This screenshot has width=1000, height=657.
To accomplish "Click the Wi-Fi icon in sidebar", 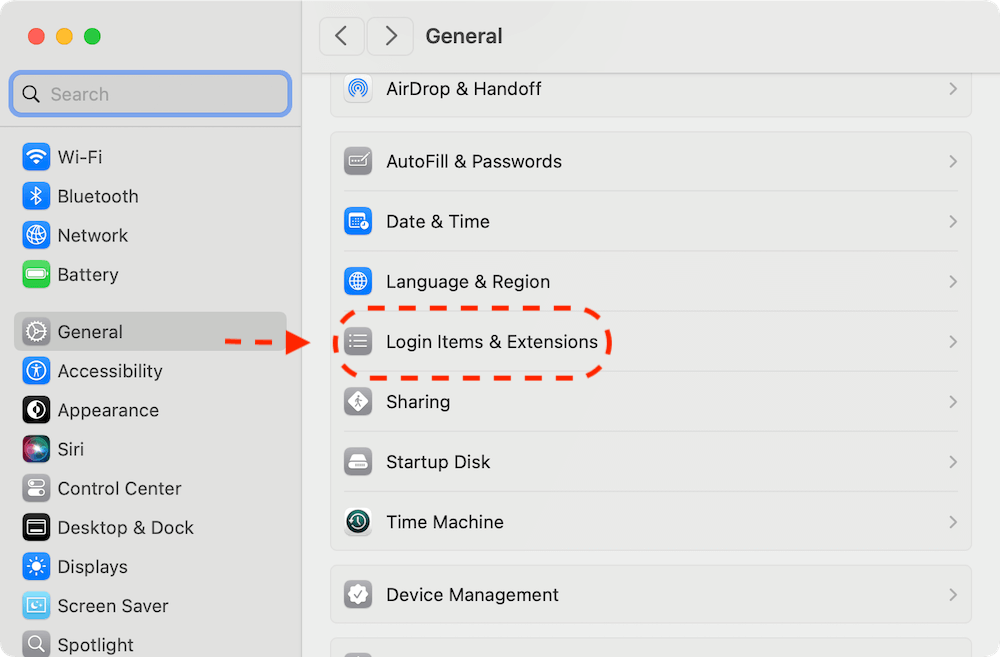I will (x=37, y=157).
